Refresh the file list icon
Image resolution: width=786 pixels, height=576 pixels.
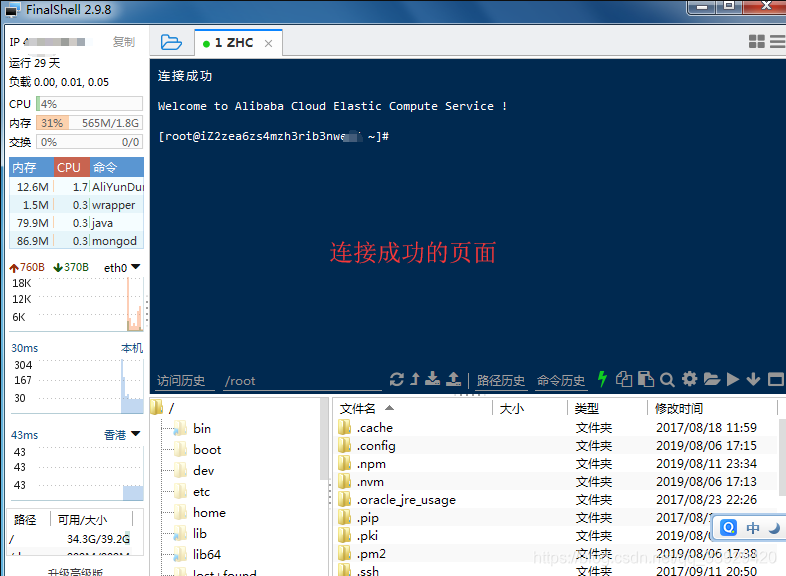point(397,379)
